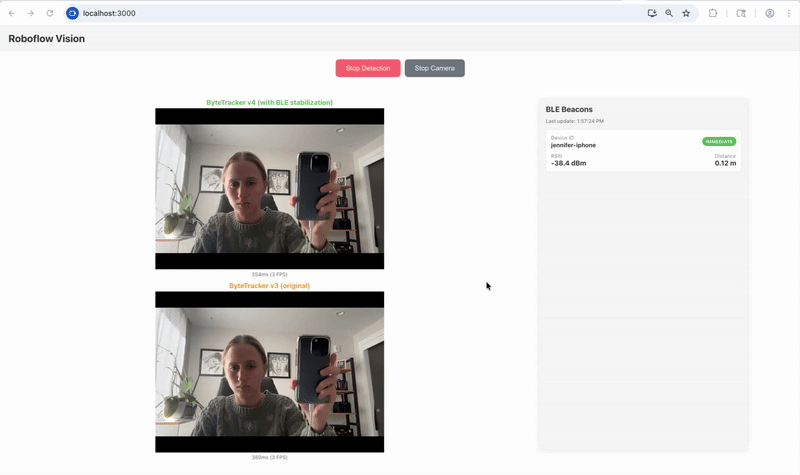The width and height of the screenshot is (800, 475).
Task: Select the jennifer-iphone beacon card
Action: [x=643, y=151]
